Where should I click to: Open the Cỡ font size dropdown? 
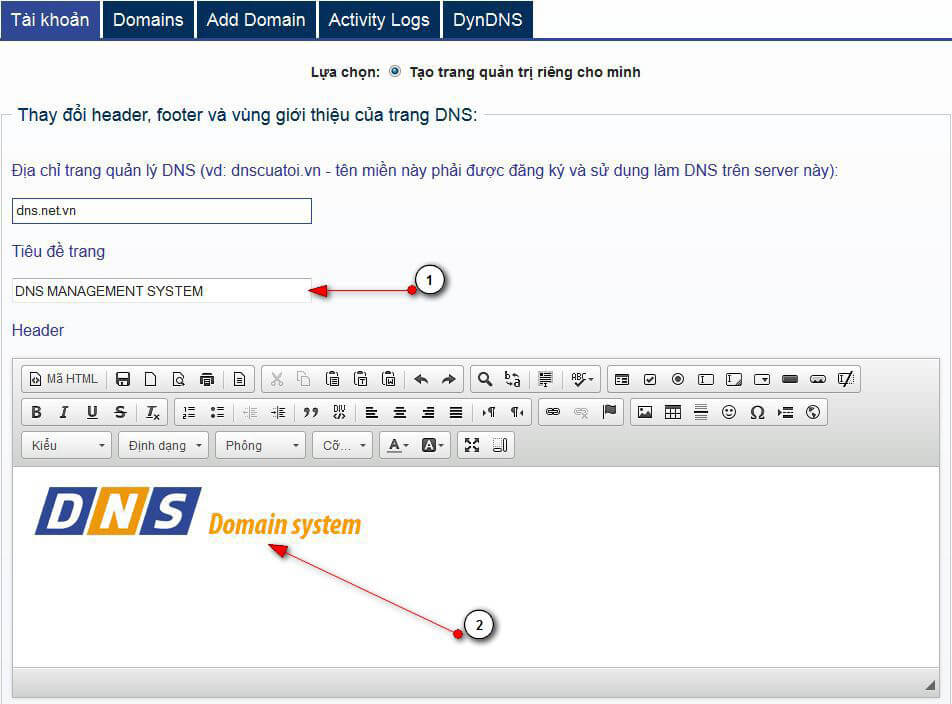[342, 445]
